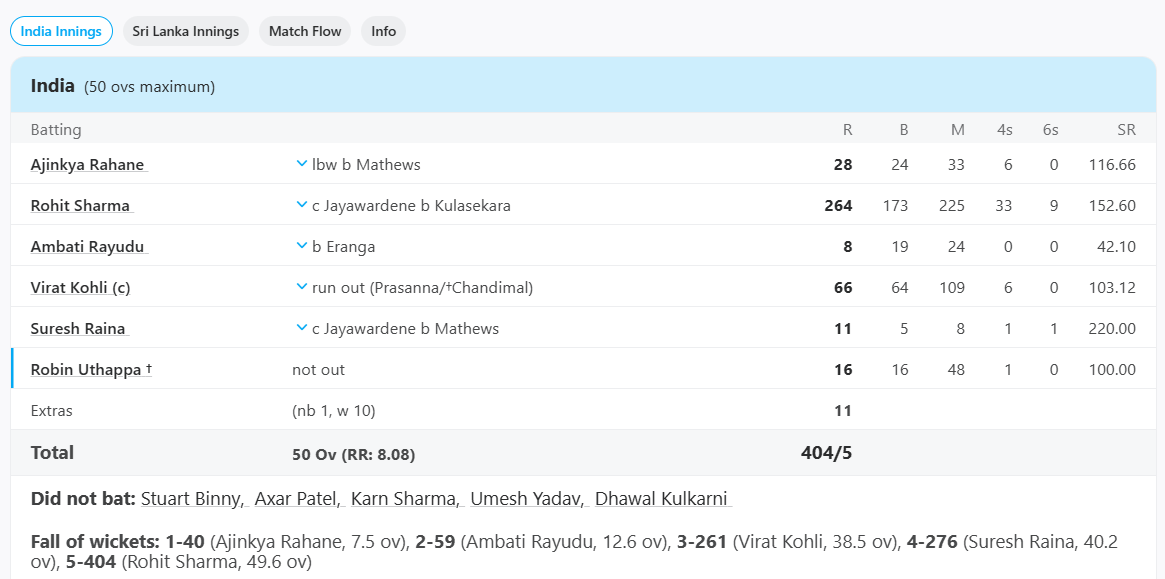Open Suresh Raina's player page
Screen dimensions: 1165x579
(x=79, y=327)
